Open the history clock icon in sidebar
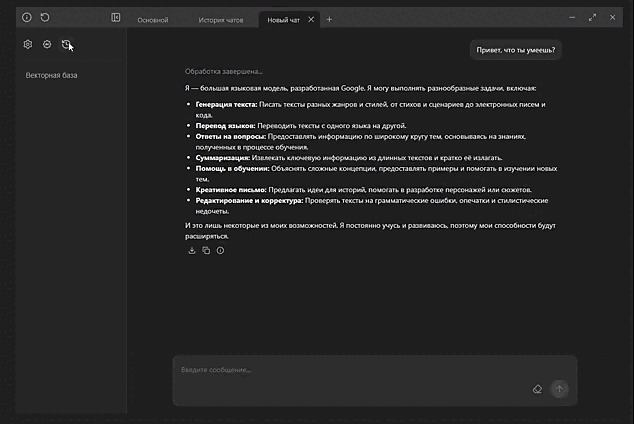Viewport: 634px width, 424px height. [66, 44]
